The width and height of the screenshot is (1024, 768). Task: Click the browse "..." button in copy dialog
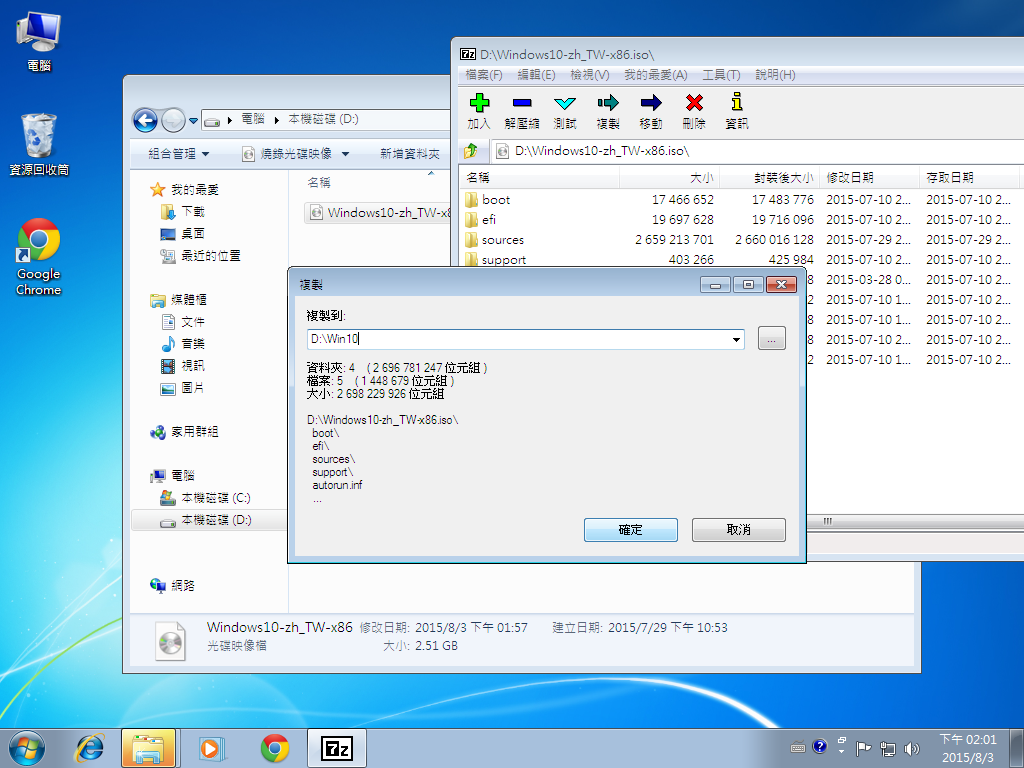(771, 339)
